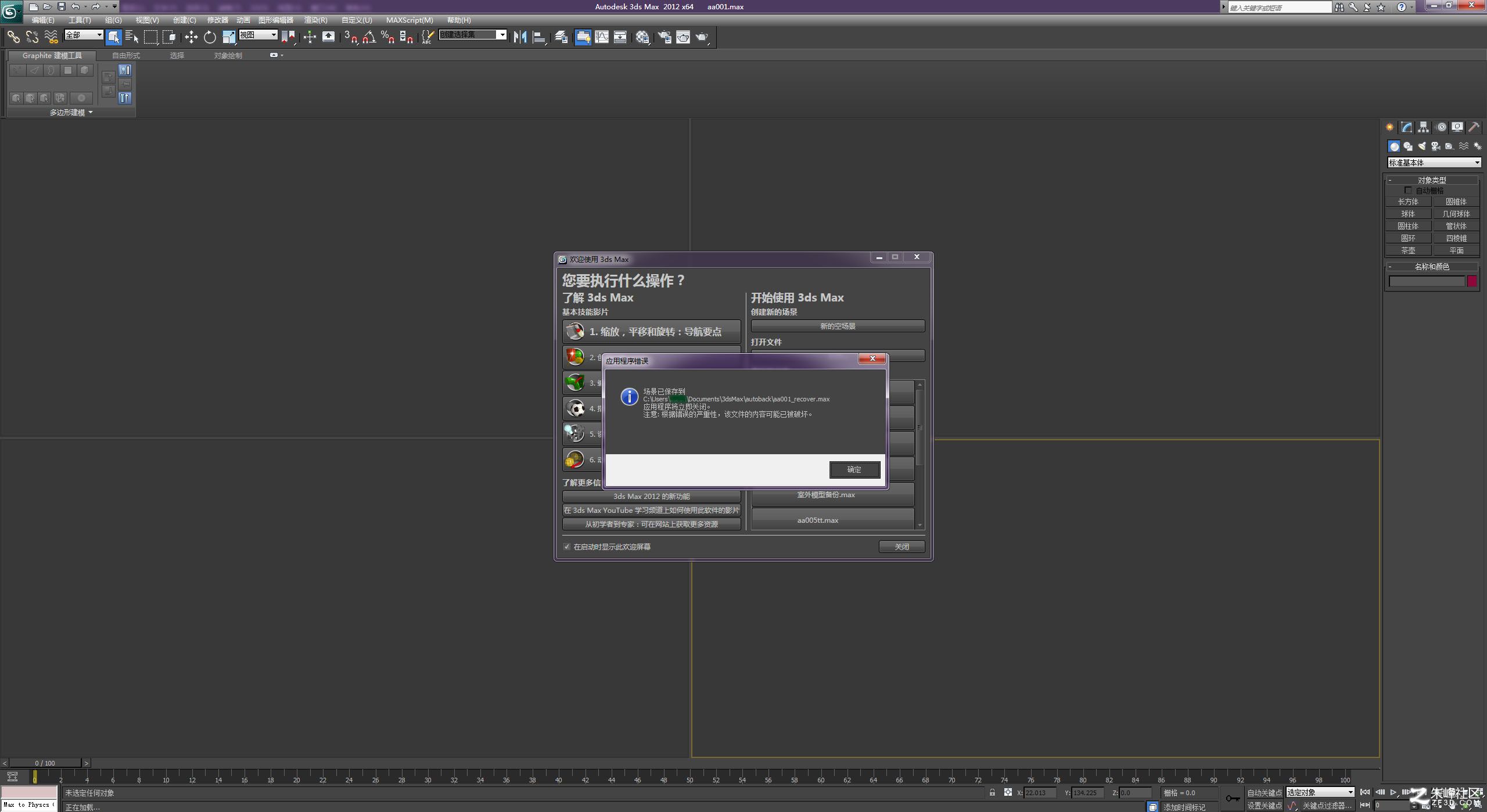This screenshot has height=812, width=1487.
Task: Switch to the Utilities hammer tab icon
Action: point(1474,127)
